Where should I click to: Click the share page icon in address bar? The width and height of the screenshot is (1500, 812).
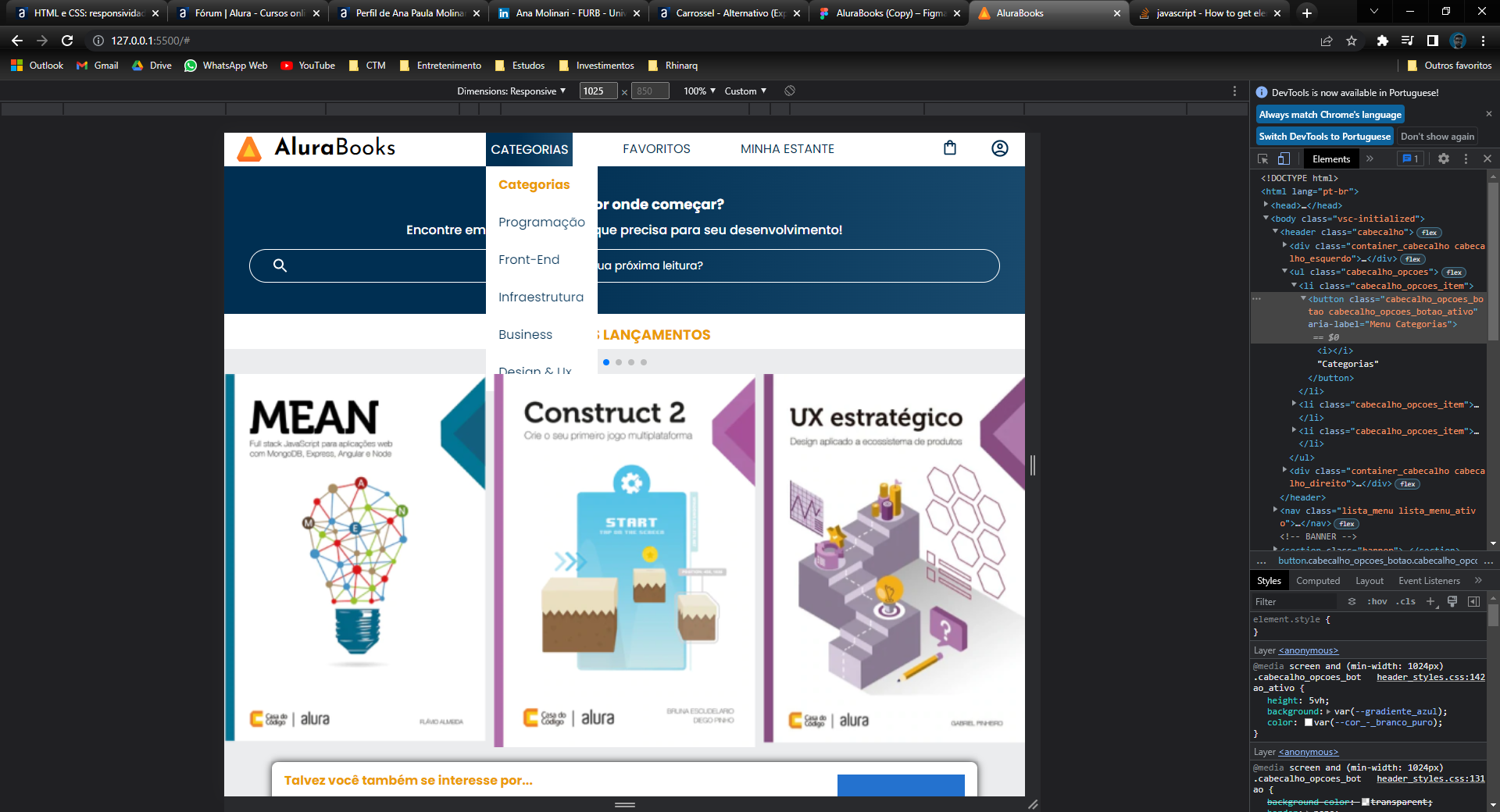[x=1327, y=41]
